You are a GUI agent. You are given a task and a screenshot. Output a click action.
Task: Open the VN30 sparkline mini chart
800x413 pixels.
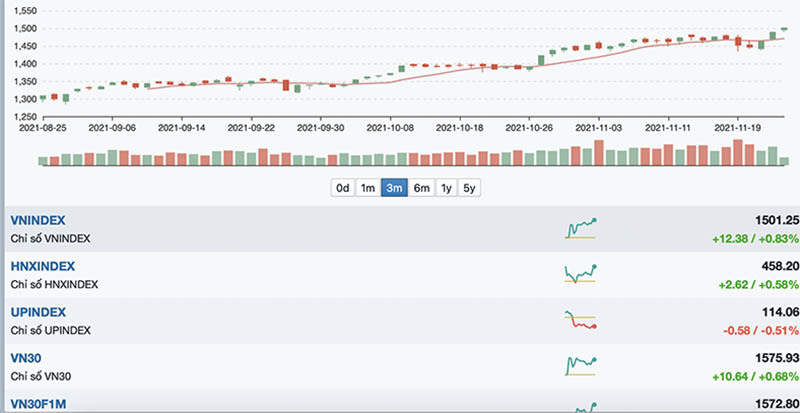tap(580, 366)
